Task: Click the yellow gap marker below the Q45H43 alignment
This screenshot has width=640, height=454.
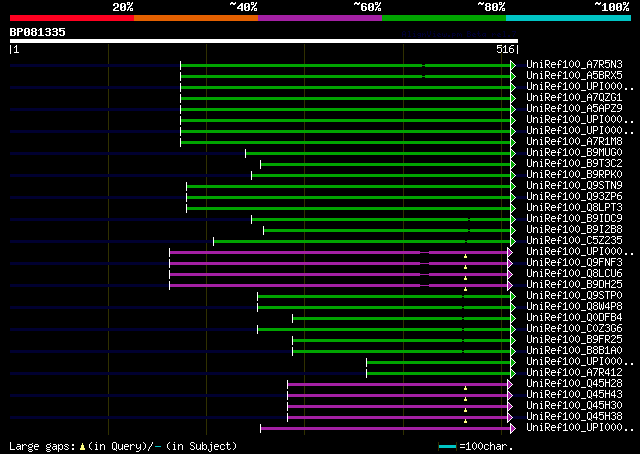Action: [x=465, y=399]
